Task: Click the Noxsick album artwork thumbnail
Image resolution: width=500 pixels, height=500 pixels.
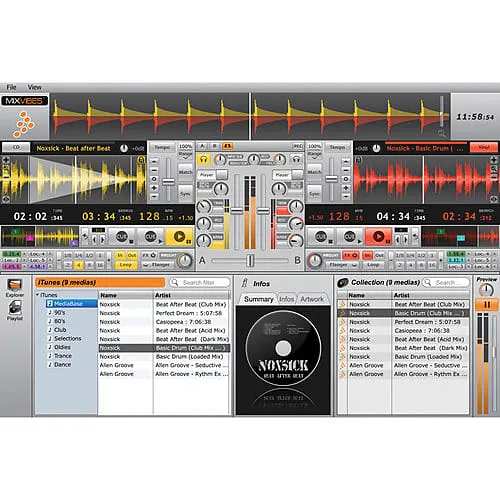Action: point(283,360)
